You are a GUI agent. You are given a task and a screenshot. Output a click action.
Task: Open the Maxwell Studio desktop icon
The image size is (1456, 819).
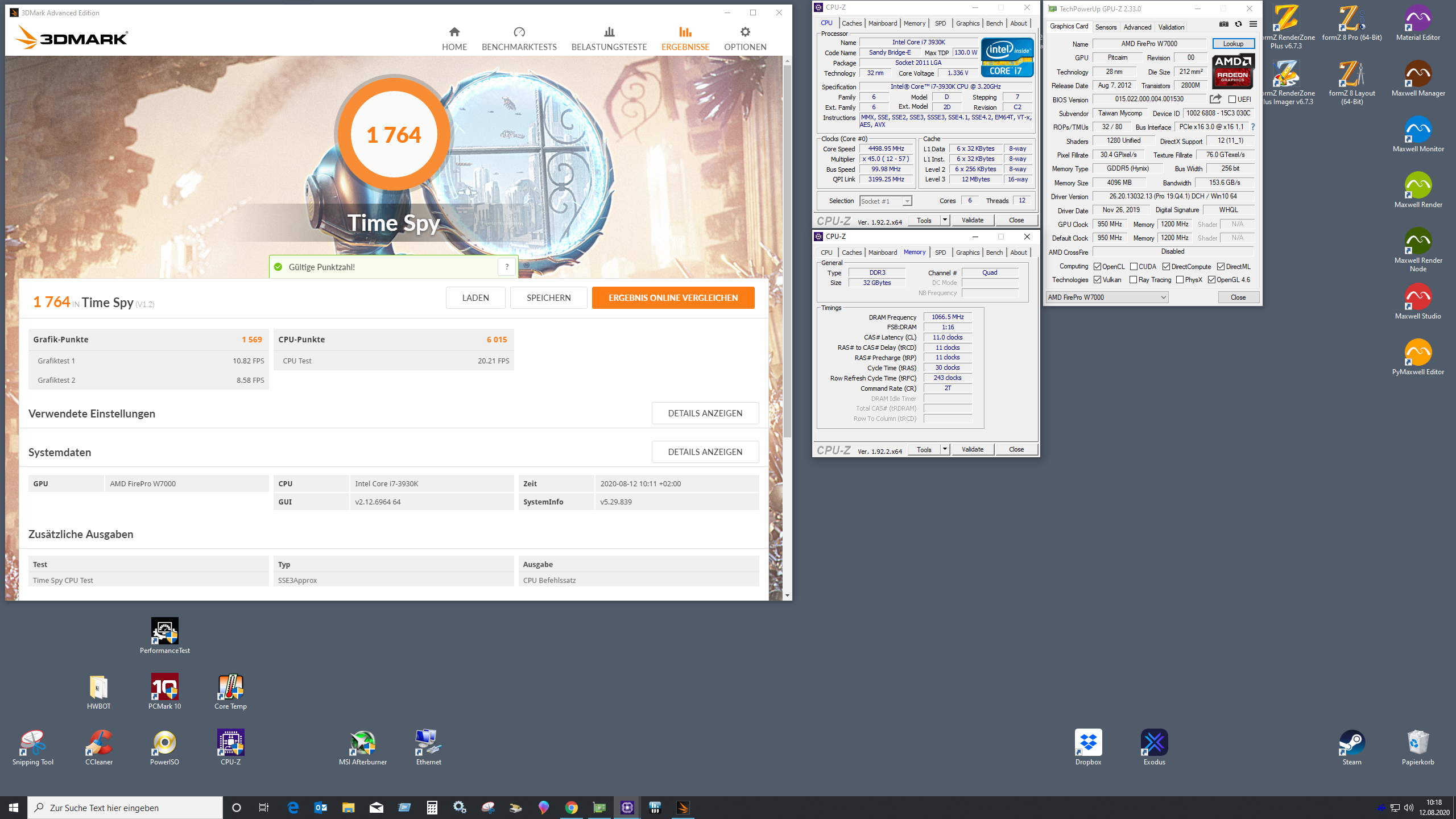1418,301
